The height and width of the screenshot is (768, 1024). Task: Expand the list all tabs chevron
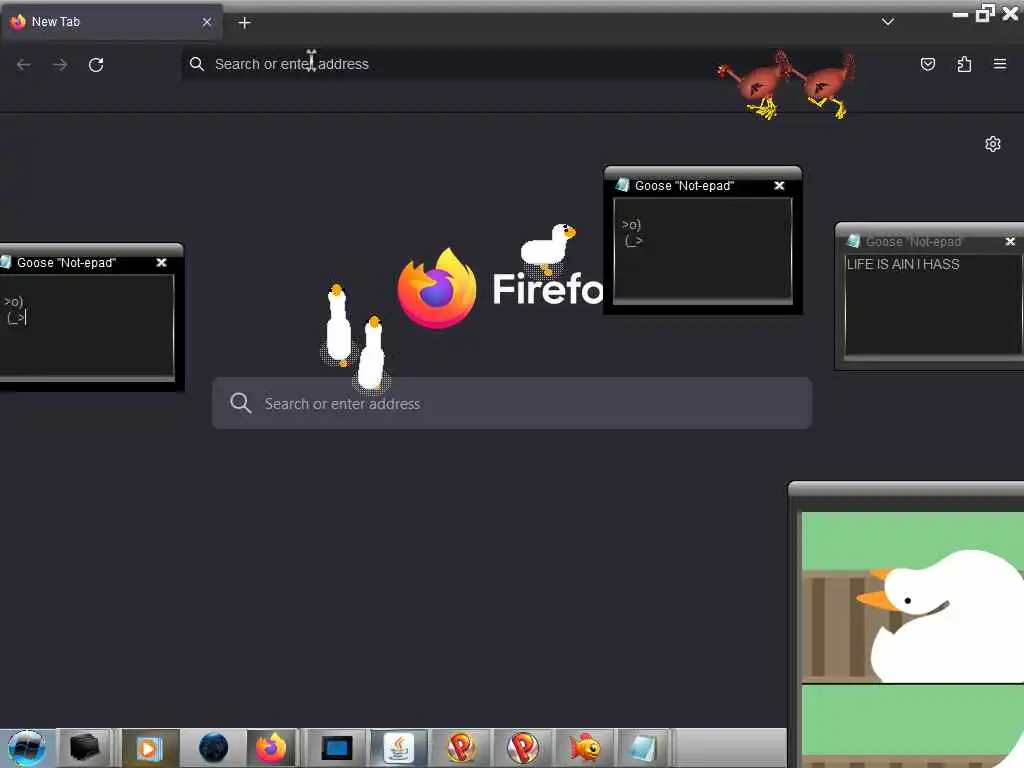tap(888, 22)
